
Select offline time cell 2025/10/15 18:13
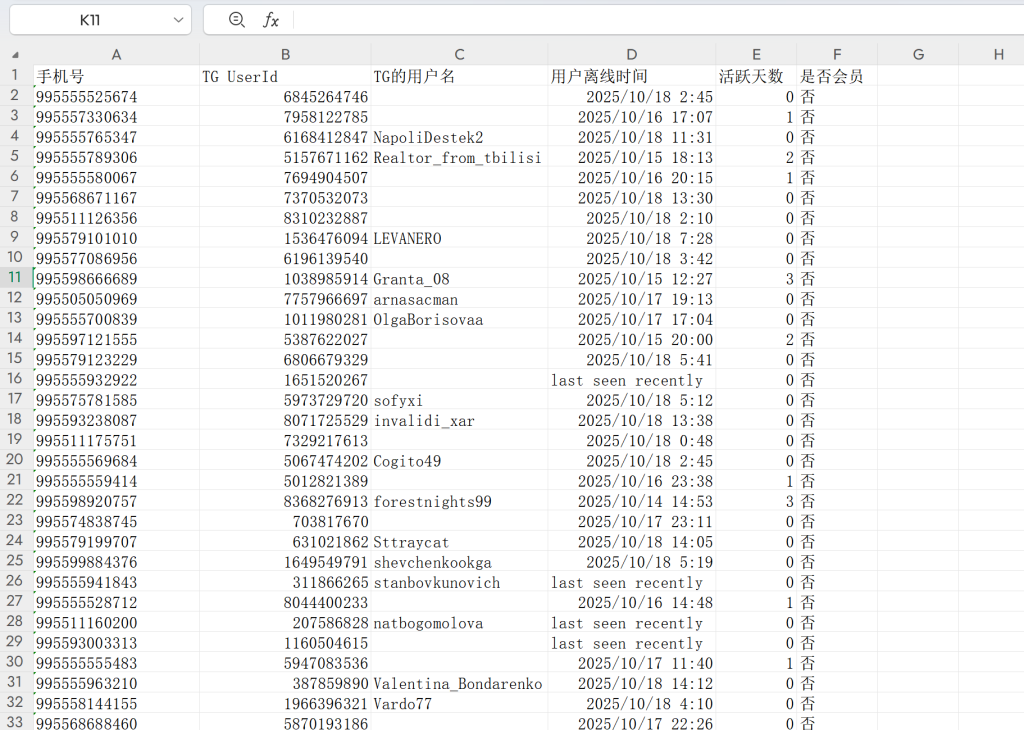coord(632,157)
